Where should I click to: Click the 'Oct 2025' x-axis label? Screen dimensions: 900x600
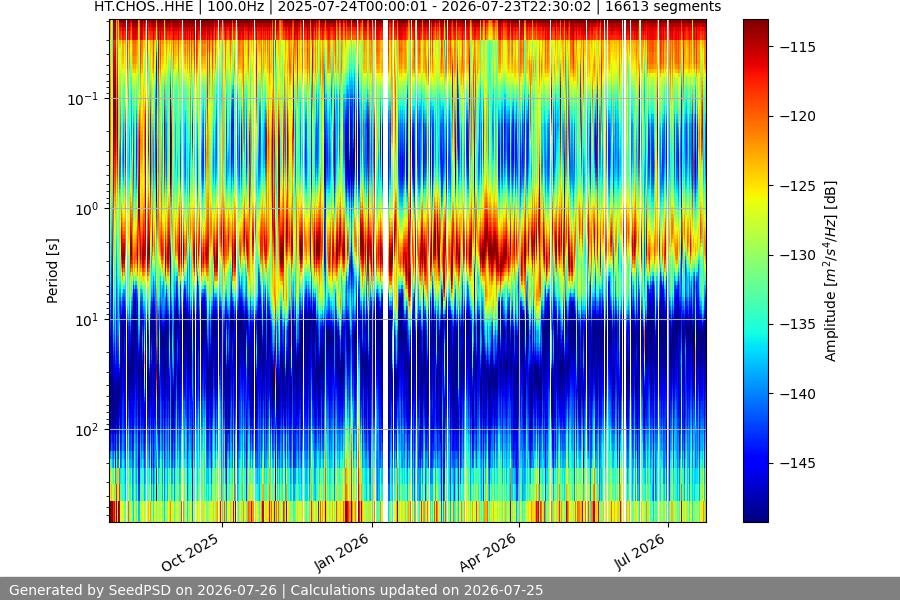click(x=190, y=552)
